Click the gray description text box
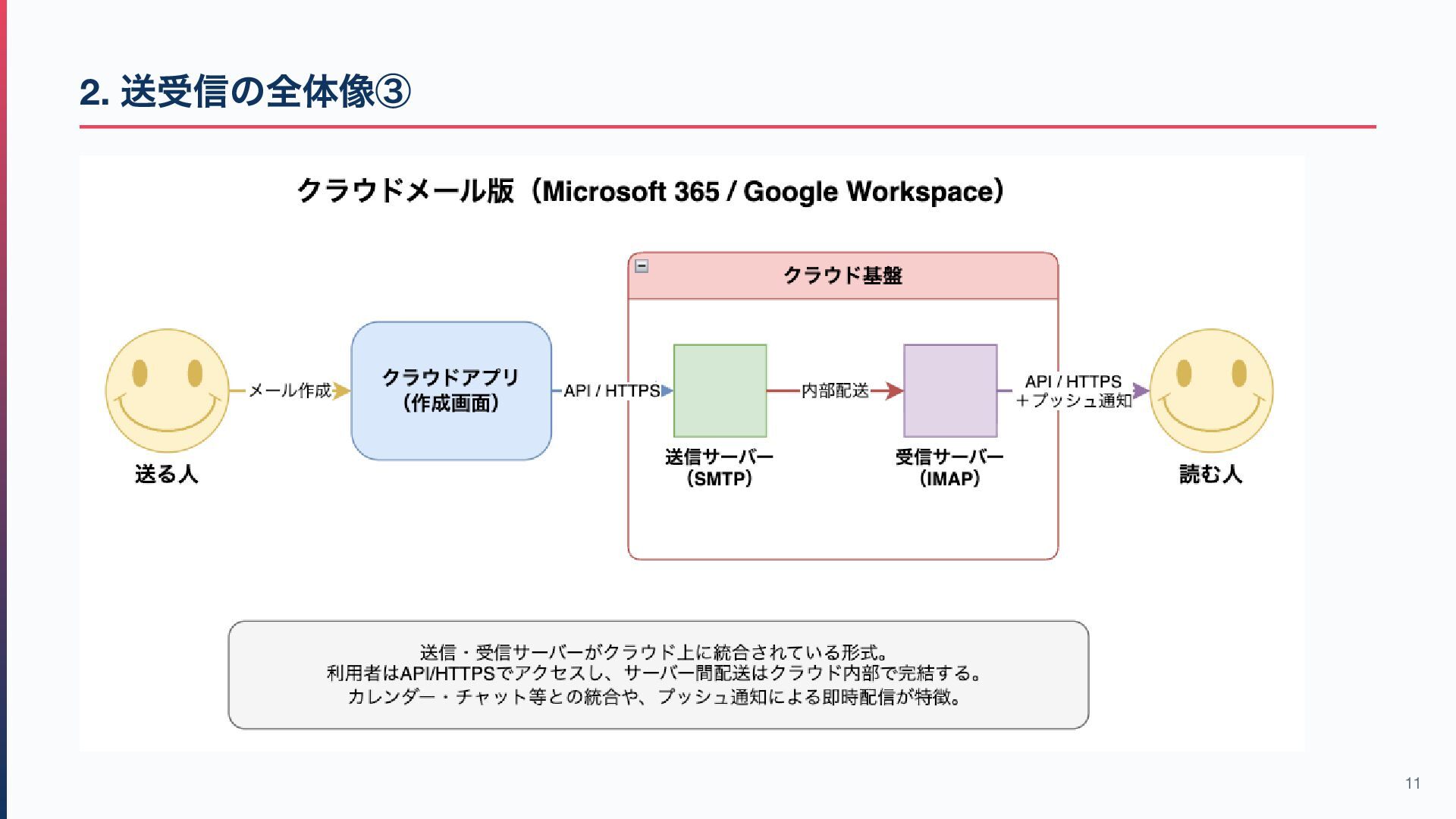This screenshot has width=1456, height=819. [x=658, y=674]
